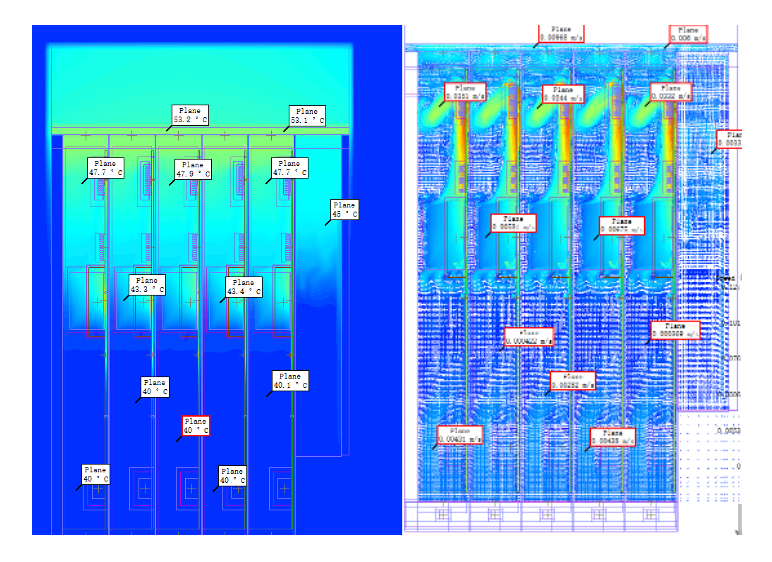Click the 47.9 °C plane label
Image resolution: width=772 pixels, height=562 pixels.
pos(193,169)
